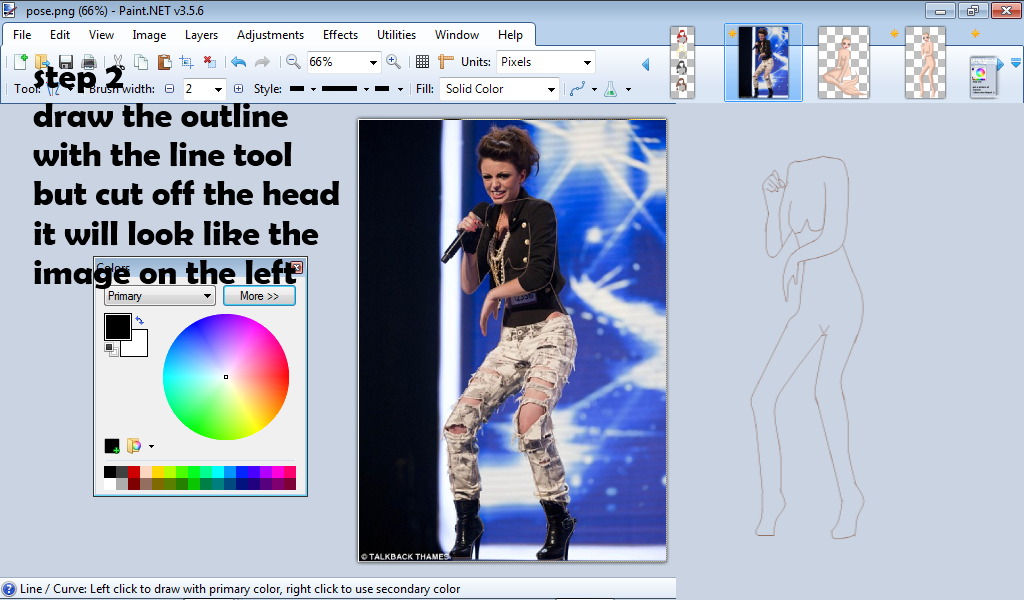Click the antialiasing curve icon
1024x600 pixels.
(x=577, y=89)
